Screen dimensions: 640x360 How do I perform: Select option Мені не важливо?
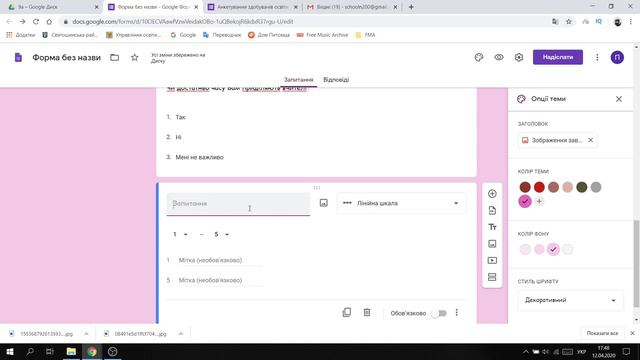pos(199,157)
